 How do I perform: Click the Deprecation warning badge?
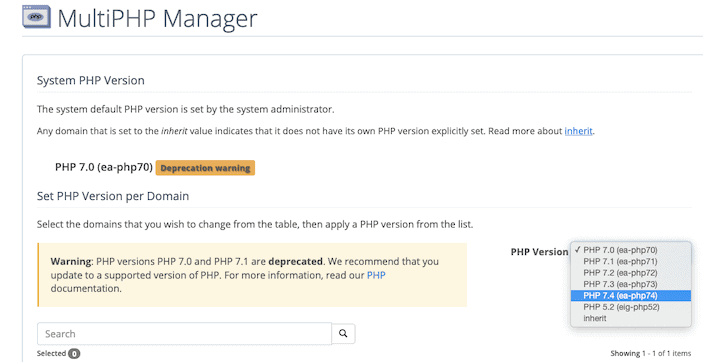click(205, 168)
